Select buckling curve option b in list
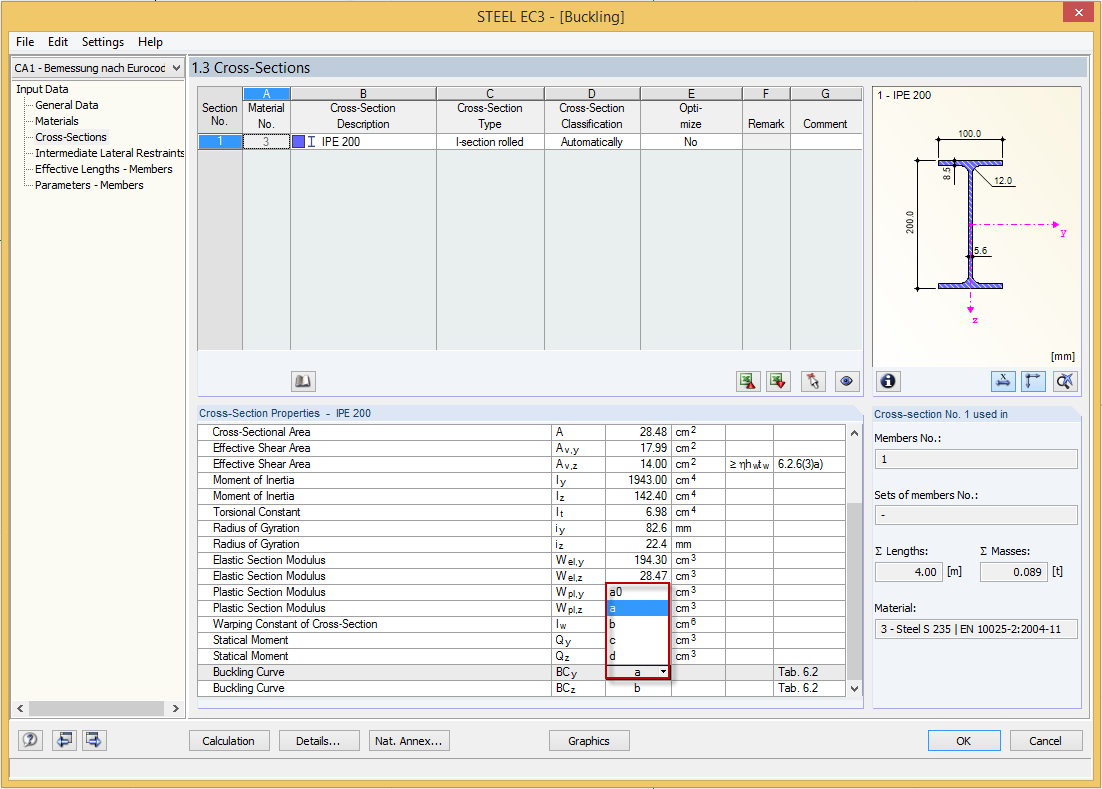 637,624
